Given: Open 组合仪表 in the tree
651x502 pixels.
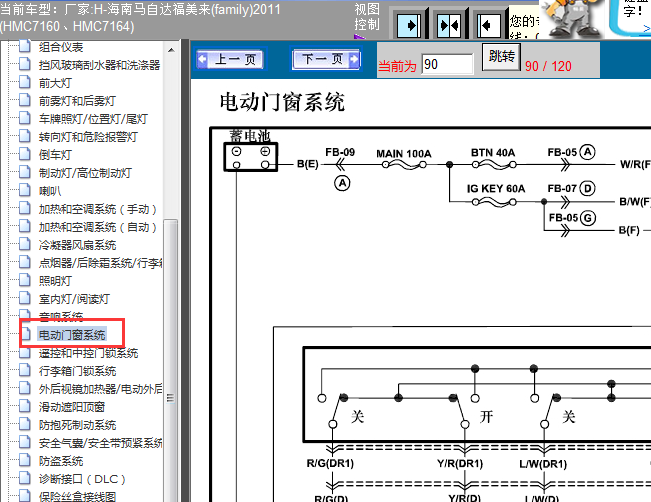Looking at the screenshot, I should pos(61,47).
